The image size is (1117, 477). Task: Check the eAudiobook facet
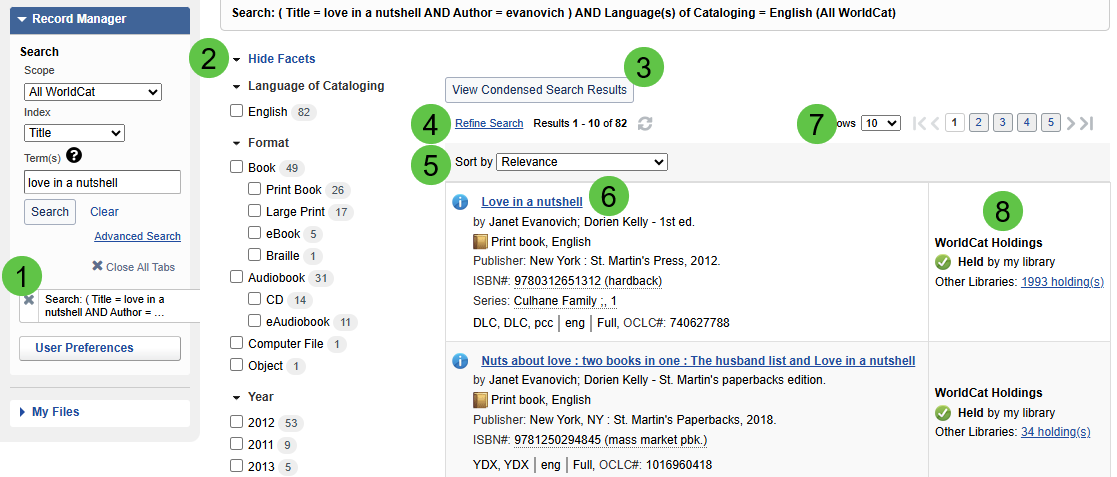[x=254, y=321]
